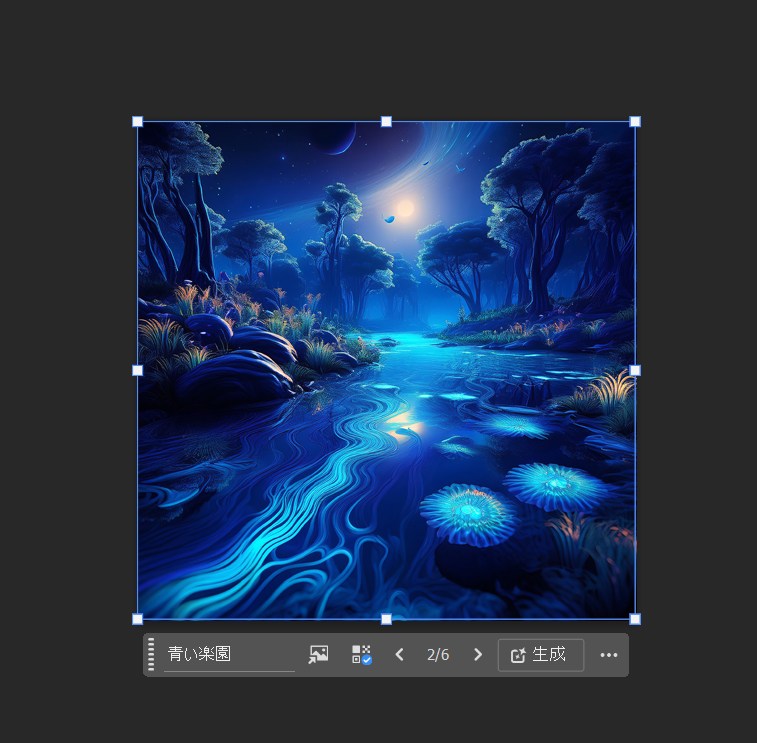Screen dimensions: 757x743
Task: Click the 2/6 variation counter
Action: tap(438, 655)
